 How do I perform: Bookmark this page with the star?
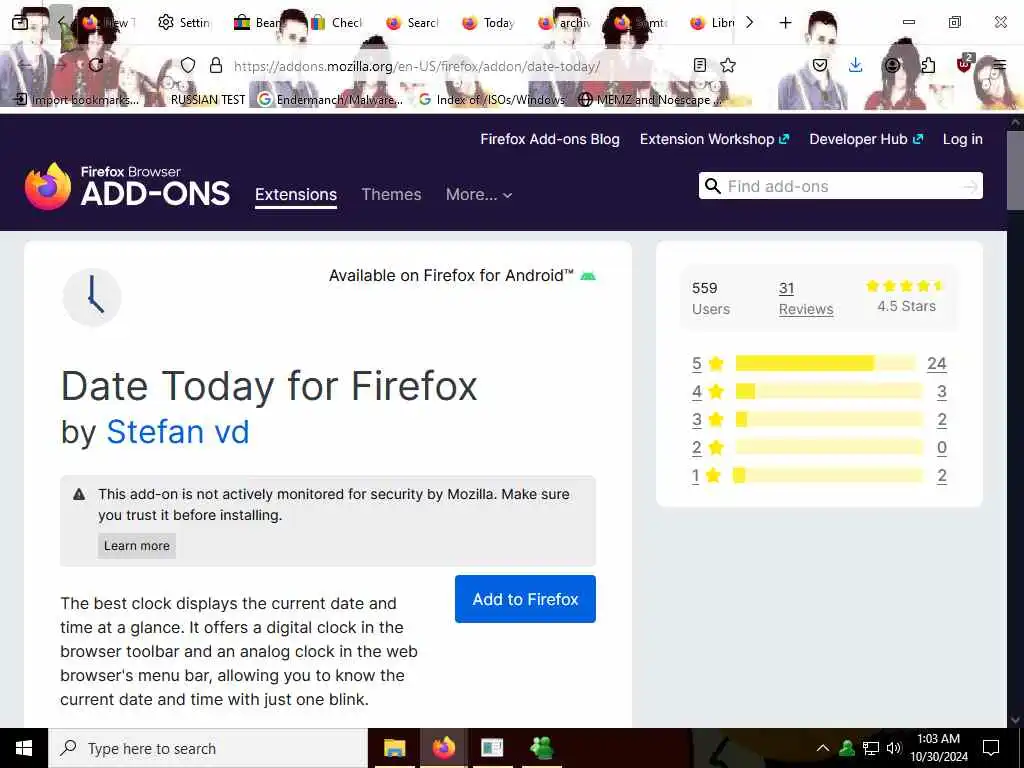coord(728,65)
